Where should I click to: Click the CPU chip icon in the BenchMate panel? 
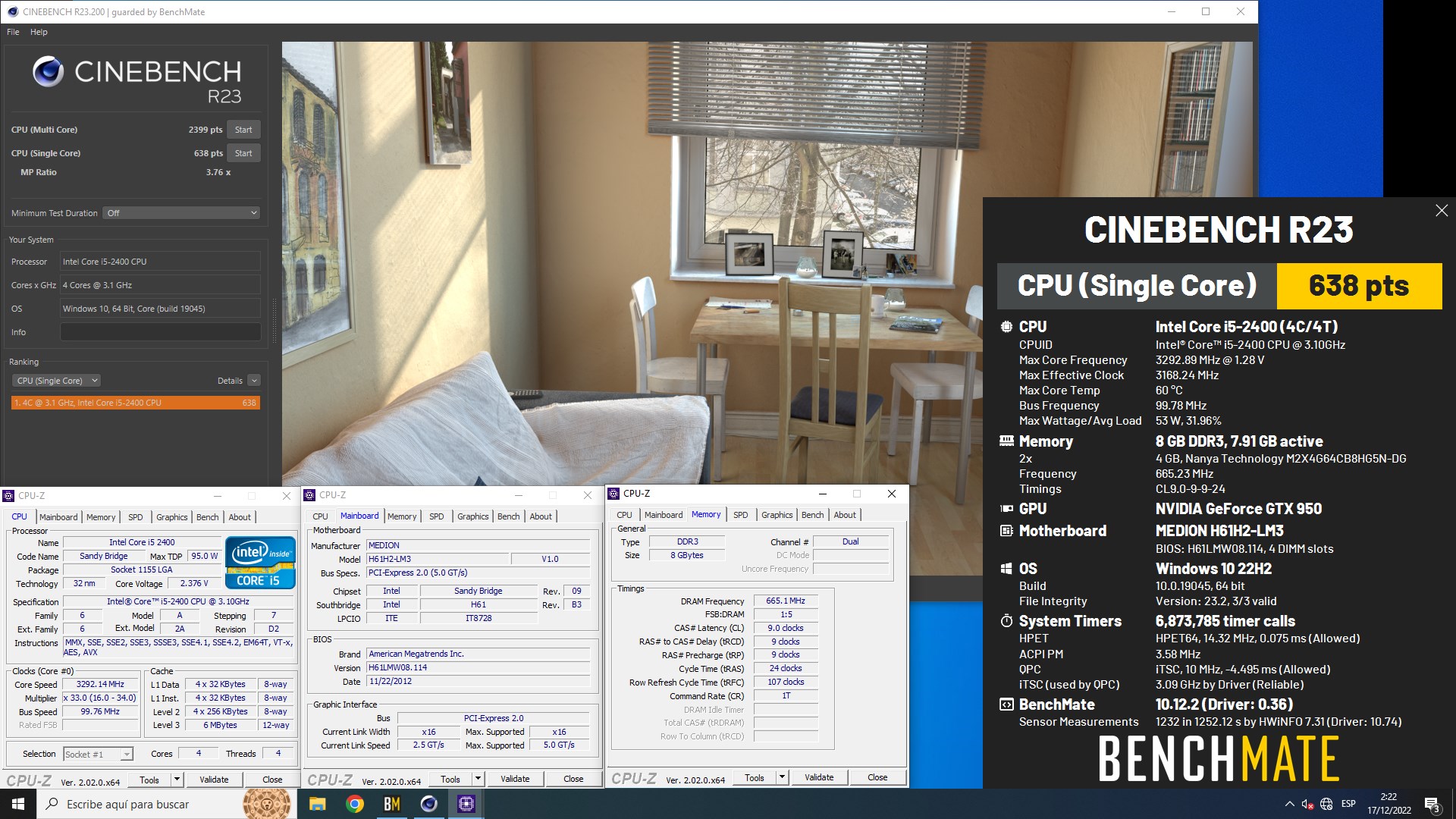click(1006, 327)
